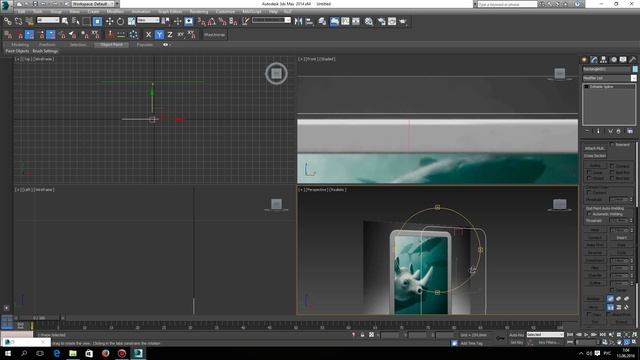Open Select by Name dialog
The width and height of the screenshot is (640, 360).
pos(76,21)
